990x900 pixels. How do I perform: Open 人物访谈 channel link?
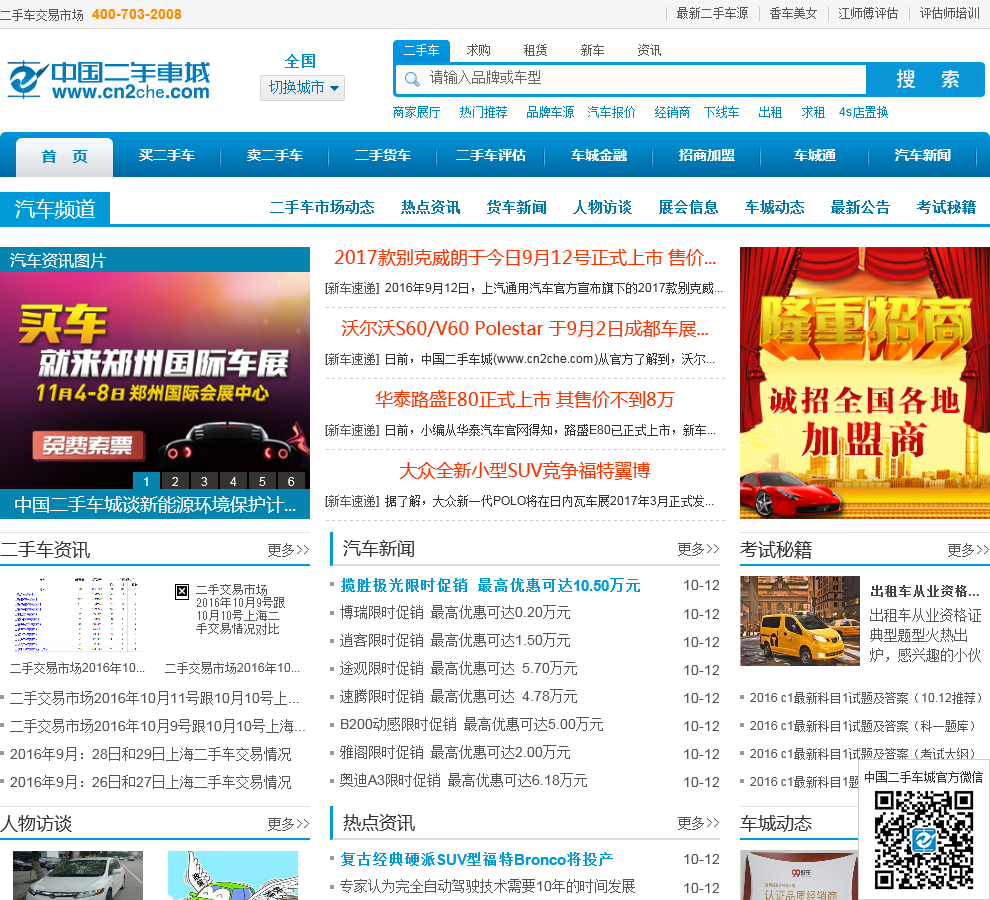tap(602, 207)
